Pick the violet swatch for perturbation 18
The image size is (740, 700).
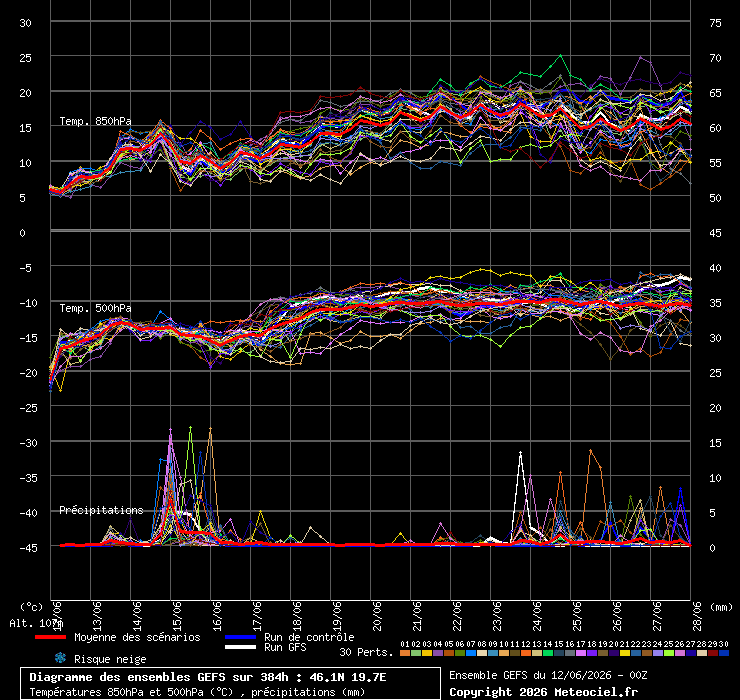(592, 653)
